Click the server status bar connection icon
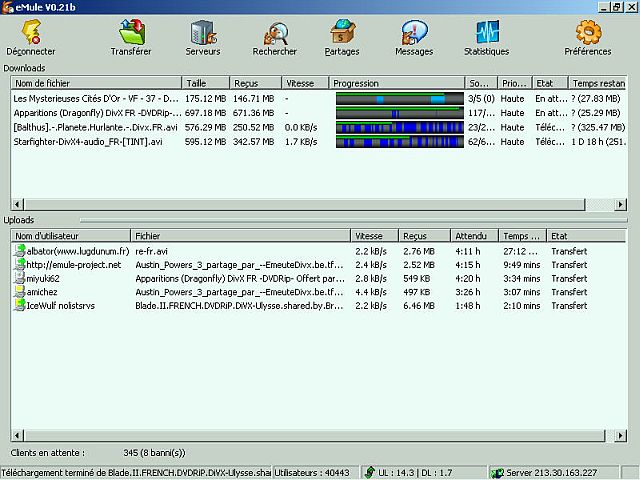The image size is (640, 480). 498,472
